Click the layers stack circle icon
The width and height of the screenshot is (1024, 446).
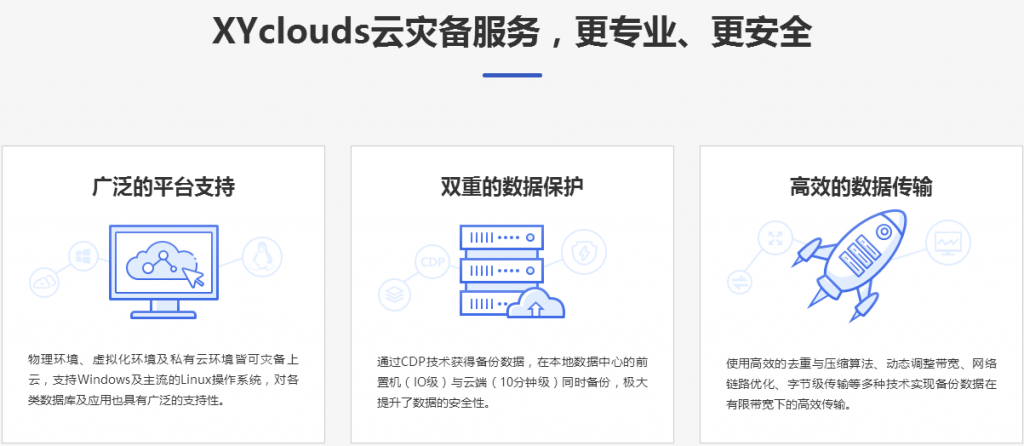click(x=394, y=295)
